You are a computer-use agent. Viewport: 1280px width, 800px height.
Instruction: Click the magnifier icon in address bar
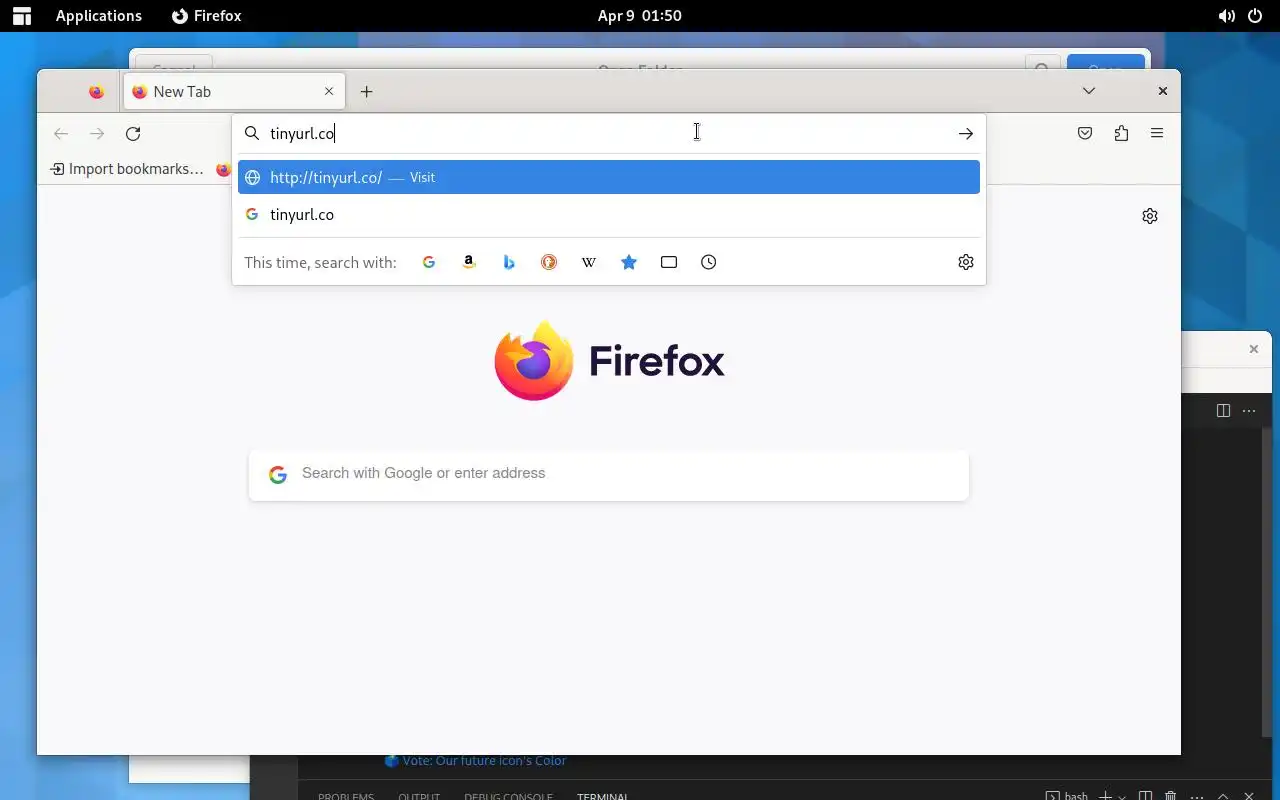click(252, 133)
